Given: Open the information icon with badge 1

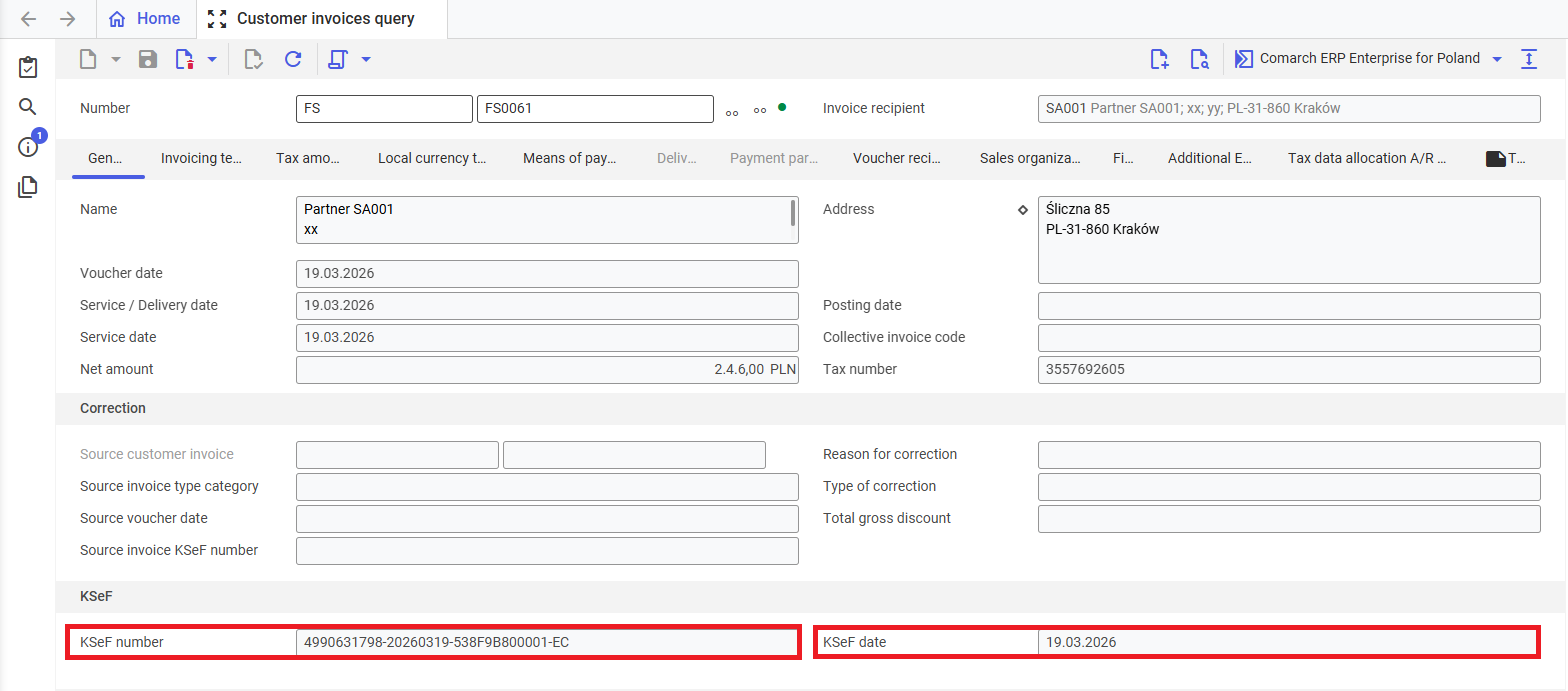Looking at the screenshot, I should point(28,146).
